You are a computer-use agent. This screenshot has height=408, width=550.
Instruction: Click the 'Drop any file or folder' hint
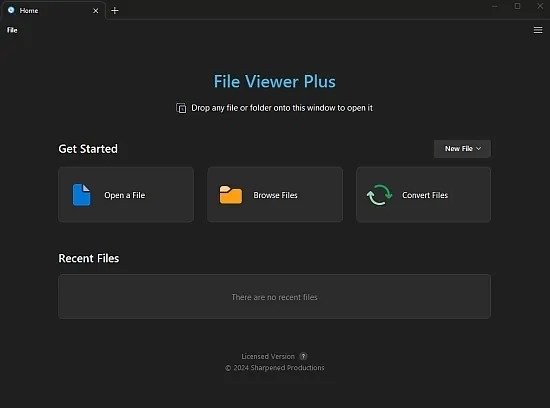[282, 108]
